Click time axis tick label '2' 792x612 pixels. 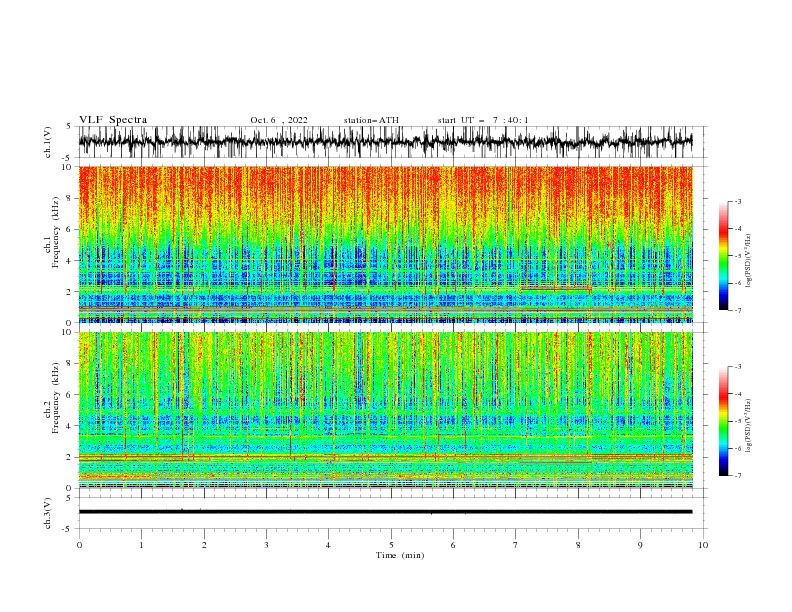[204, 545]
